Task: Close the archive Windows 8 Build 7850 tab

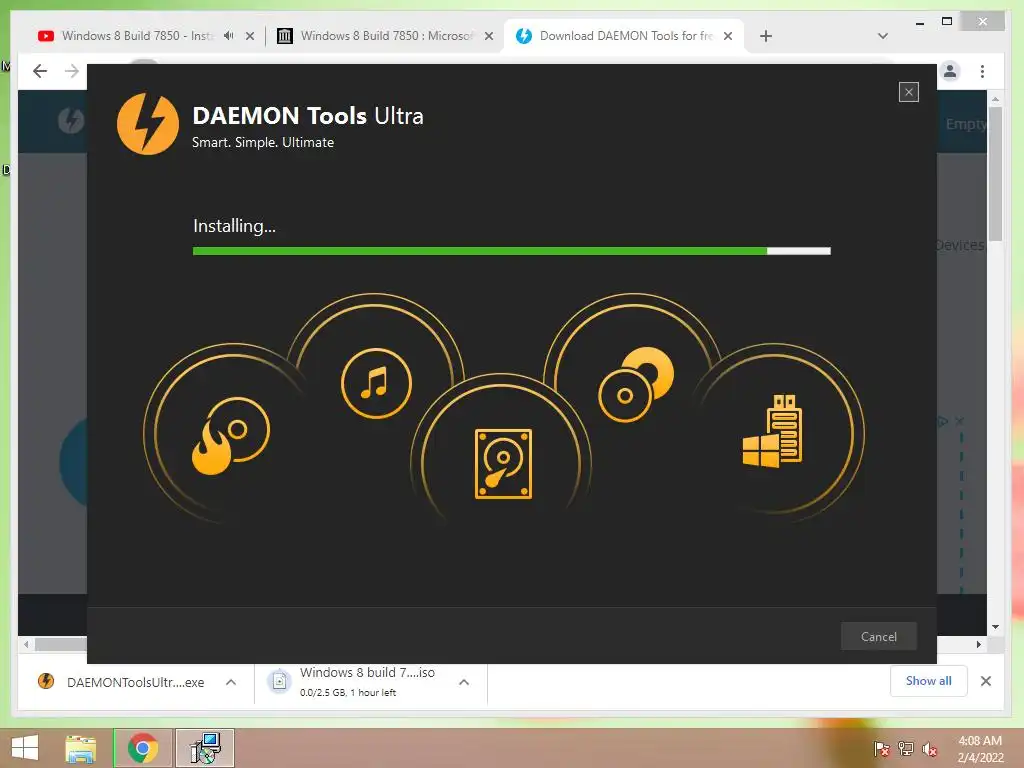Action: pos(488,37)
